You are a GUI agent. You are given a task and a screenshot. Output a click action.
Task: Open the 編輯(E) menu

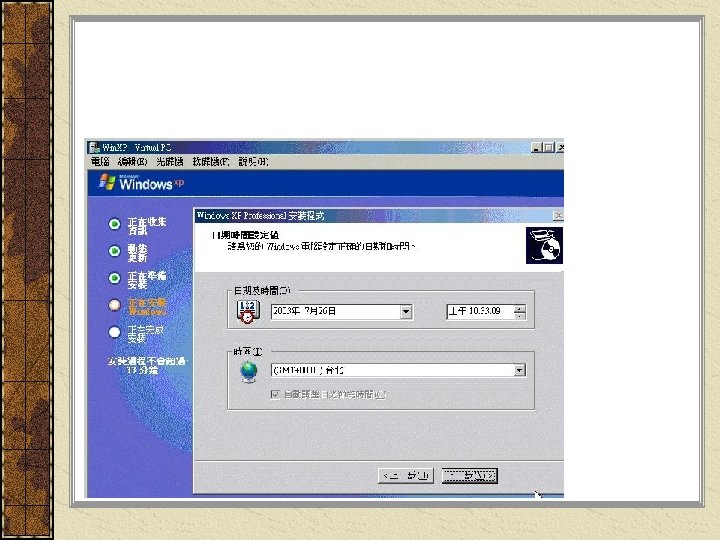(x=132, y=162)
